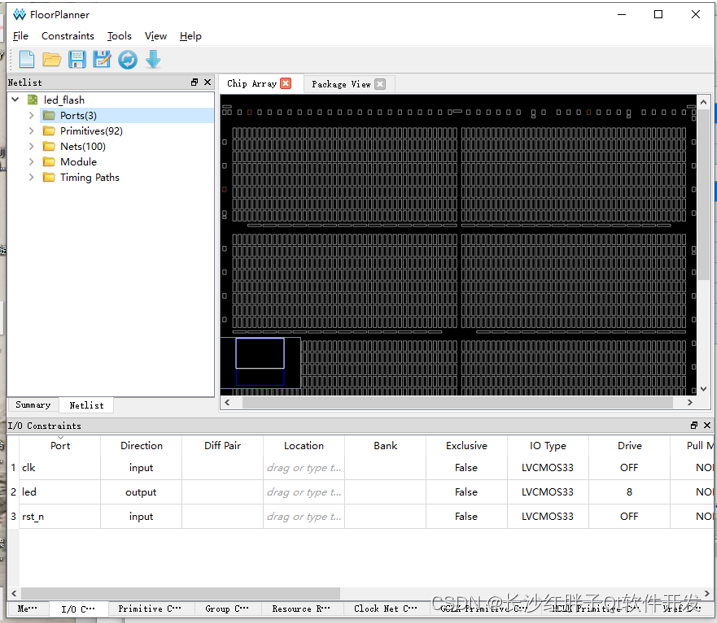Viewport: 717px width, 623px height.
Task: Open the I/O Constraints bottom tab
Action: coord(78,609)
